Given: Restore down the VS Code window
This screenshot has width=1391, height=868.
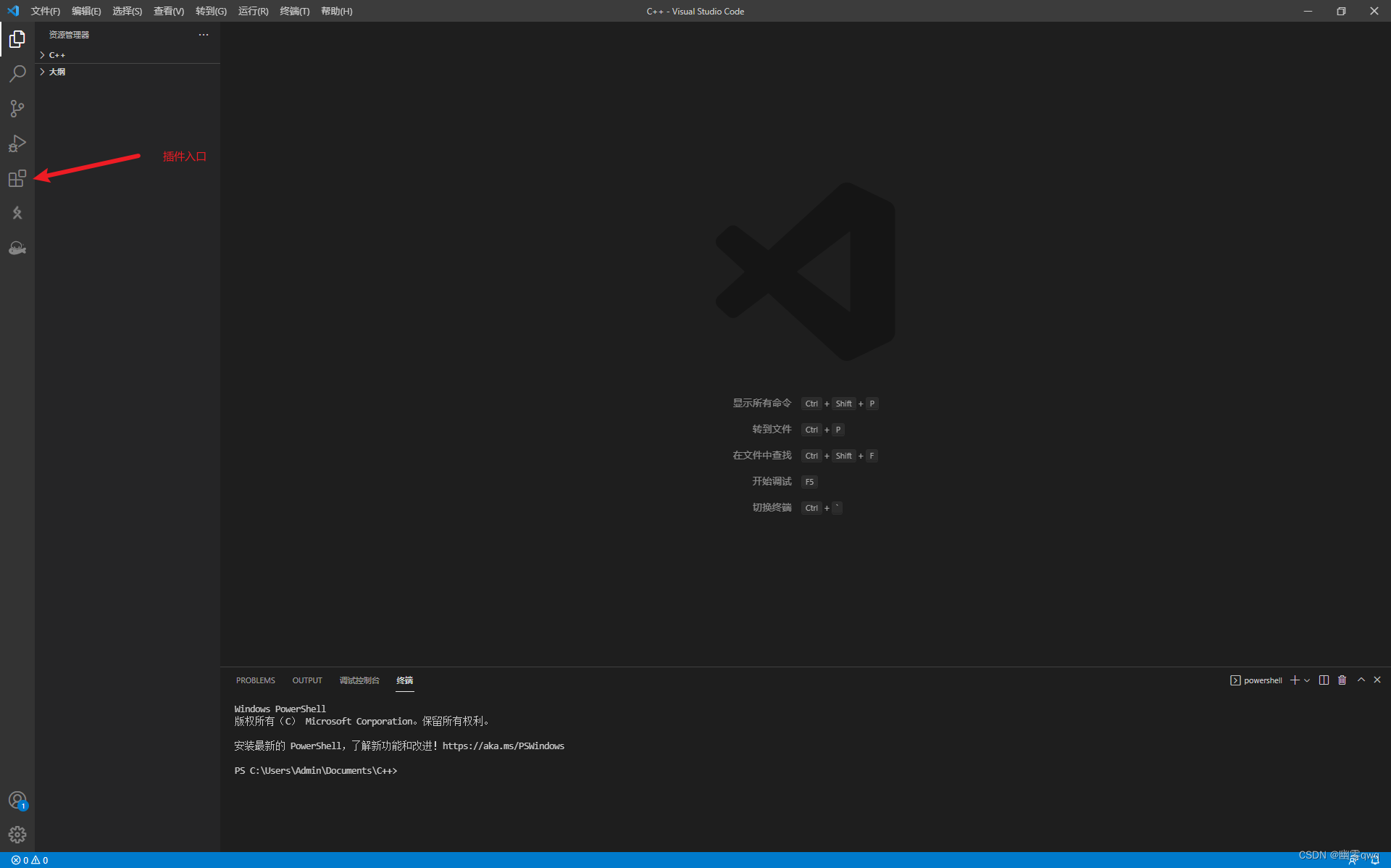Looking at the screenshot, I should pyautogui.click(x=1341, y=11).
